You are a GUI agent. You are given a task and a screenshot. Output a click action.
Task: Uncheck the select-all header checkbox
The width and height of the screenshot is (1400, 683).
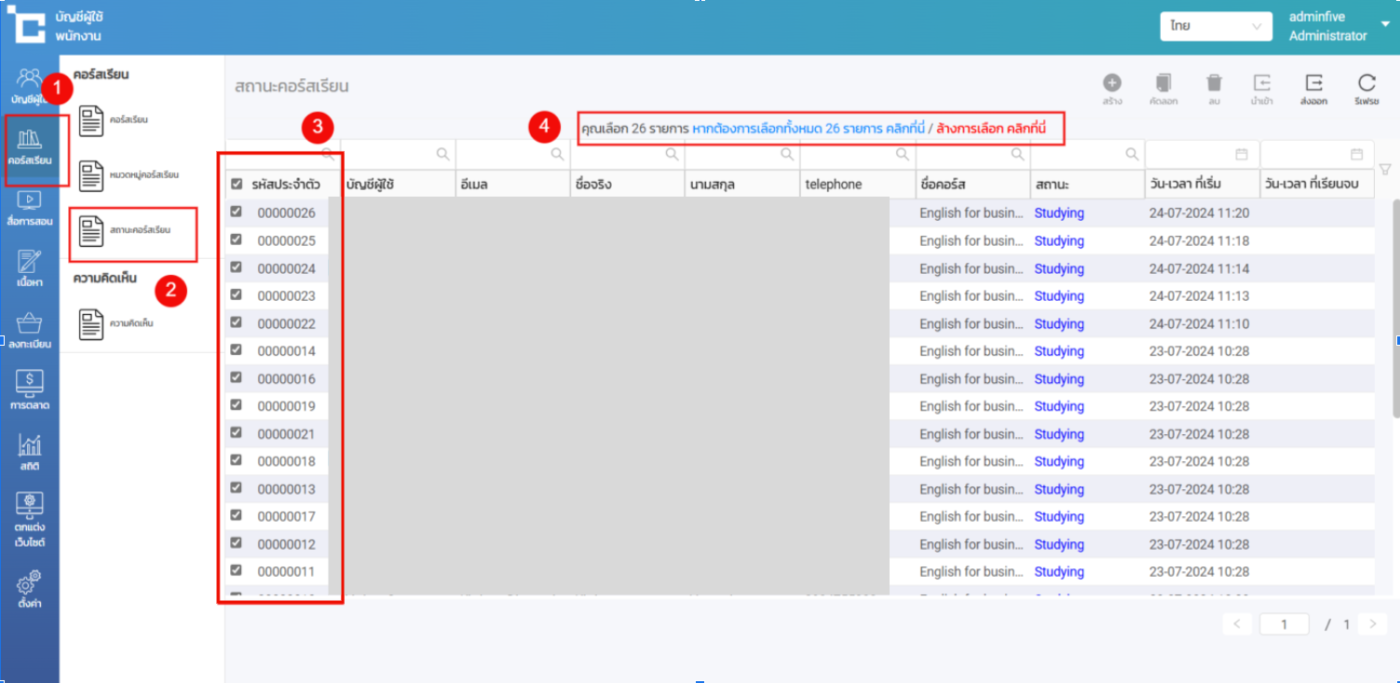point(236,184)
